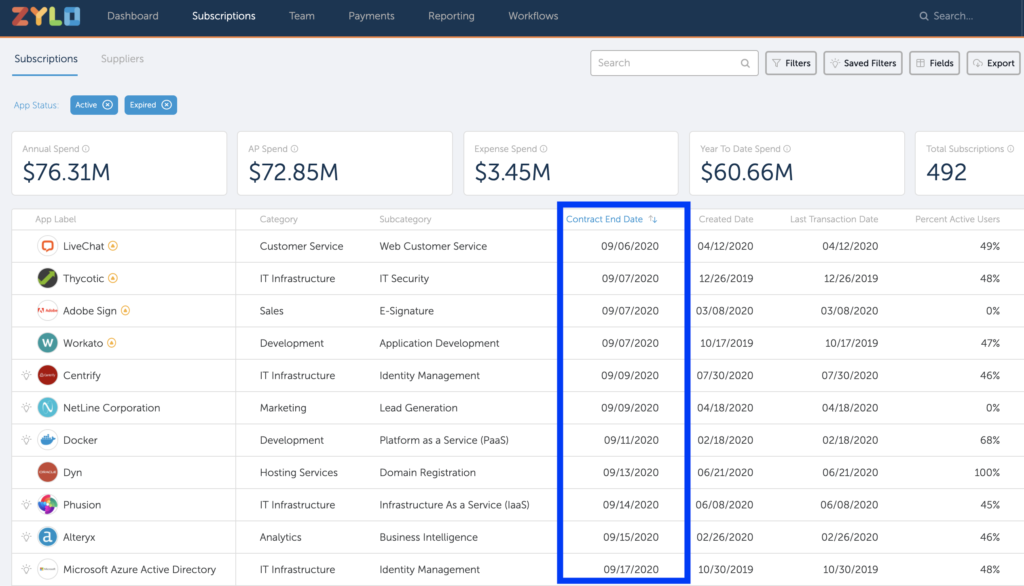1024x586 pixels.
Task: Remove the Expired status filter chip
Action: click(x=167, y=105)
